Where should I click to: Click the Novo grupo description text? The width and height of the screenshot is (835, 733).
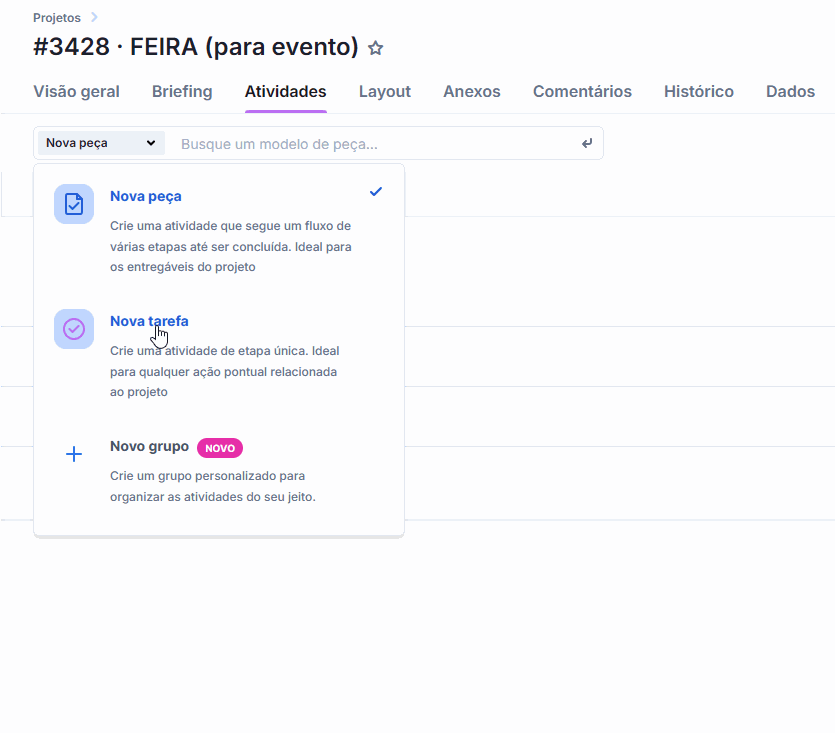pos(213,486)
